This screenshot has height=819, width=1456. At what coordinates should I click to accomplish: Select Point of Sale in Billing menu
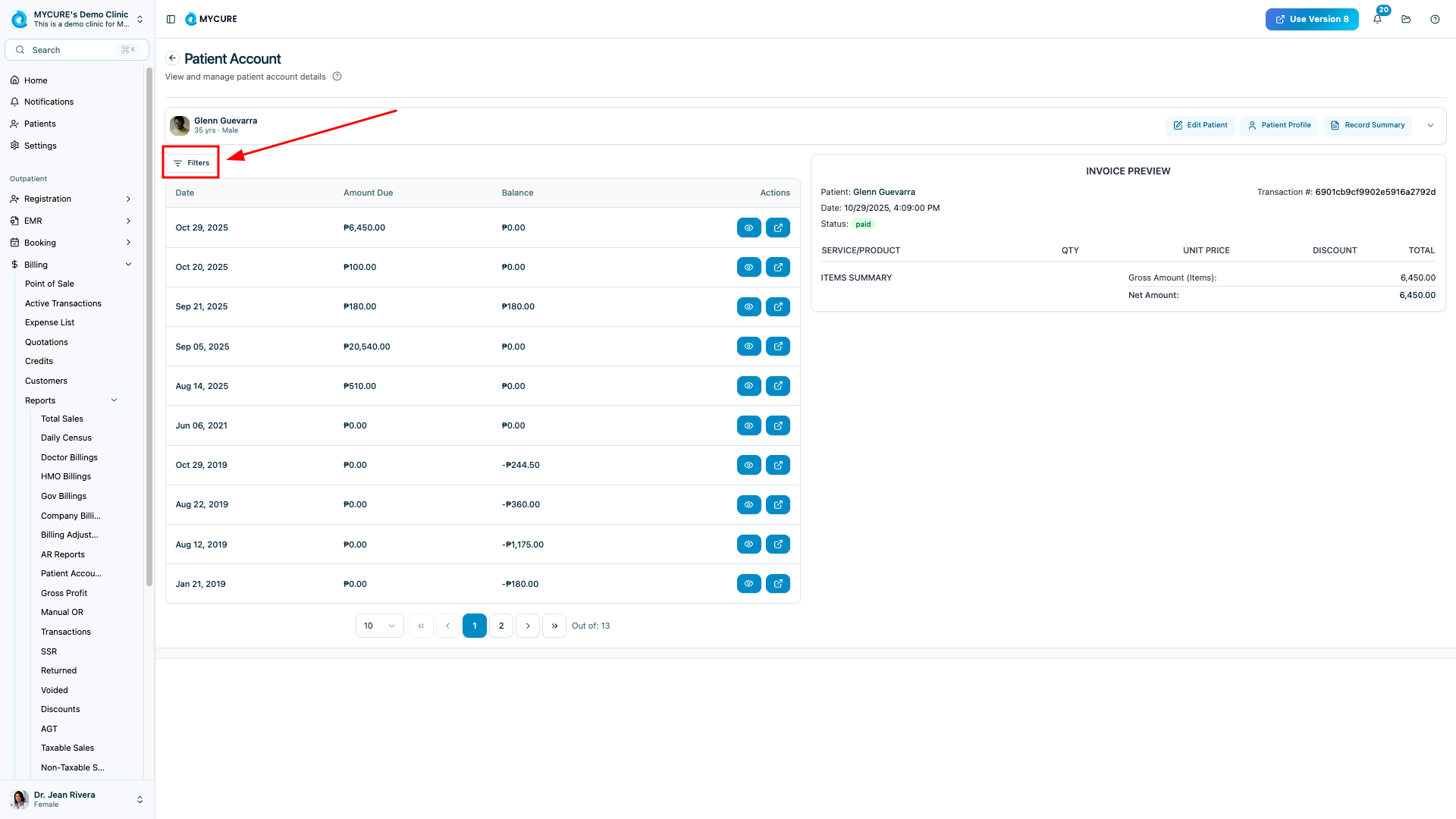49,284
